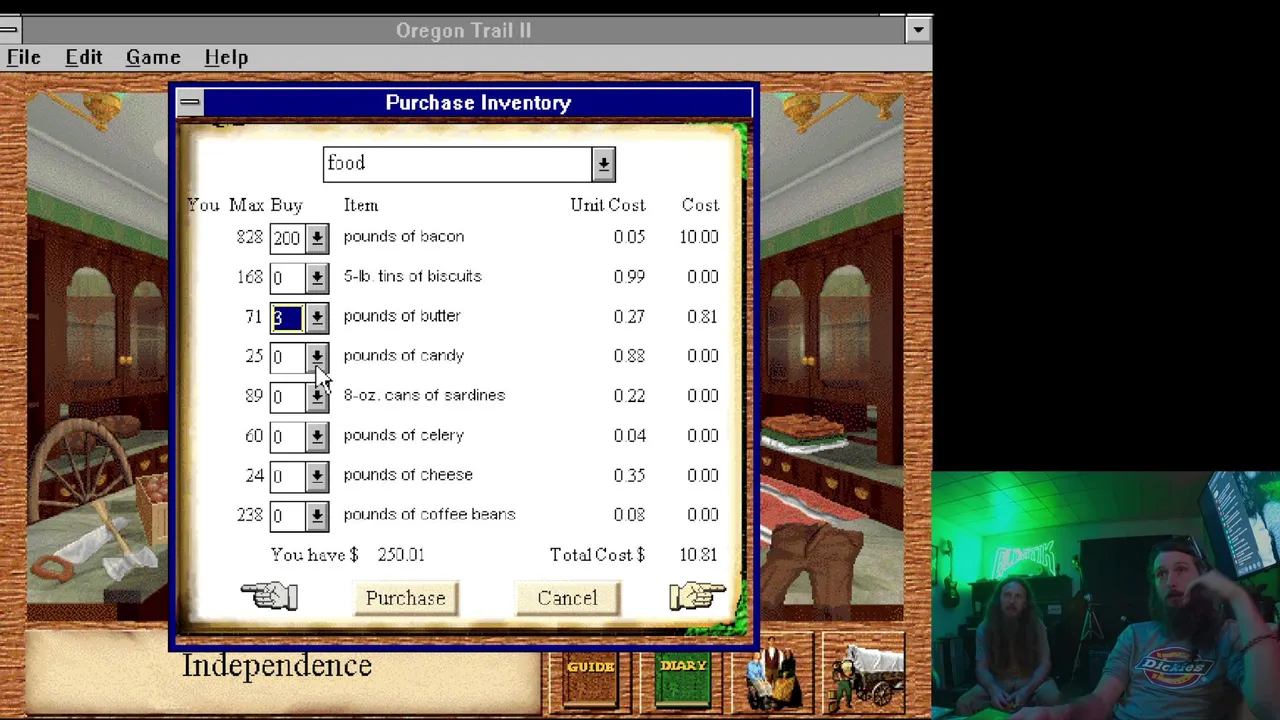Open the butter quantity dropdown arrow
Image resolution: width=1280 pixels, height=720 pixels.
[317, 318]
